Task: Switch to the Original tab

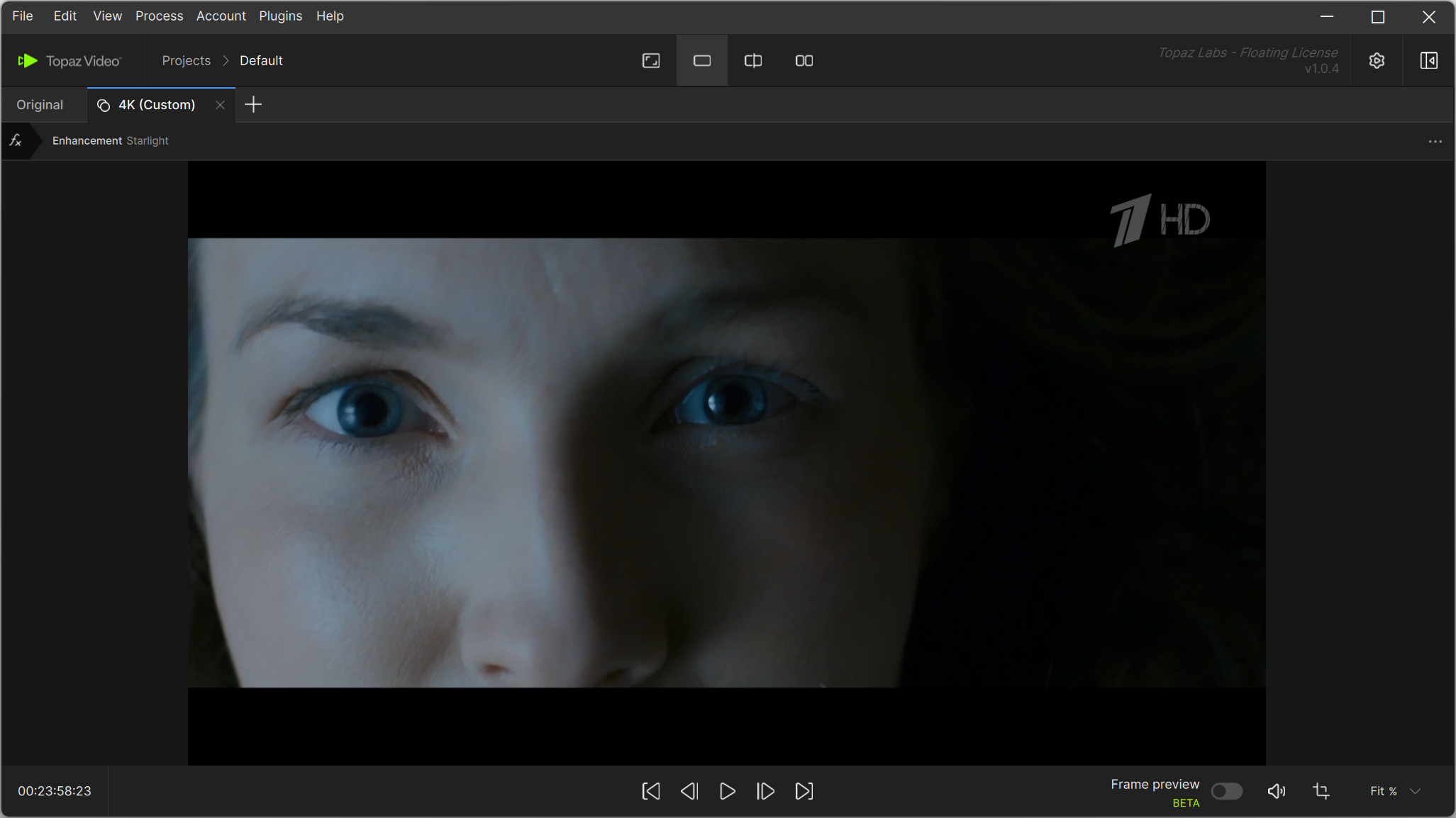Action: point(40,105)
